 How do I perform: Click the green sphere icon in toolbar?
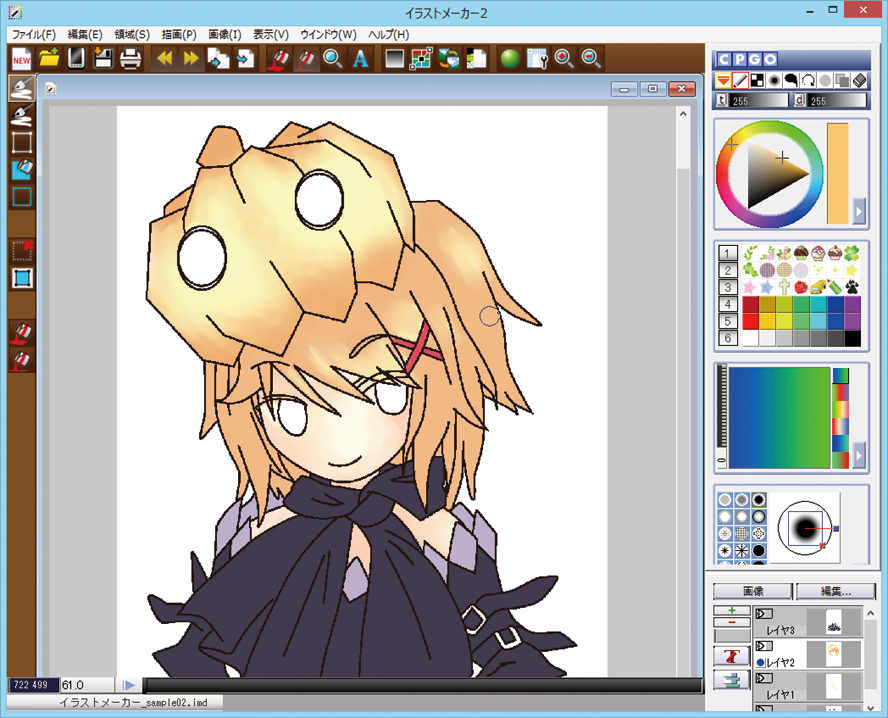509,59
